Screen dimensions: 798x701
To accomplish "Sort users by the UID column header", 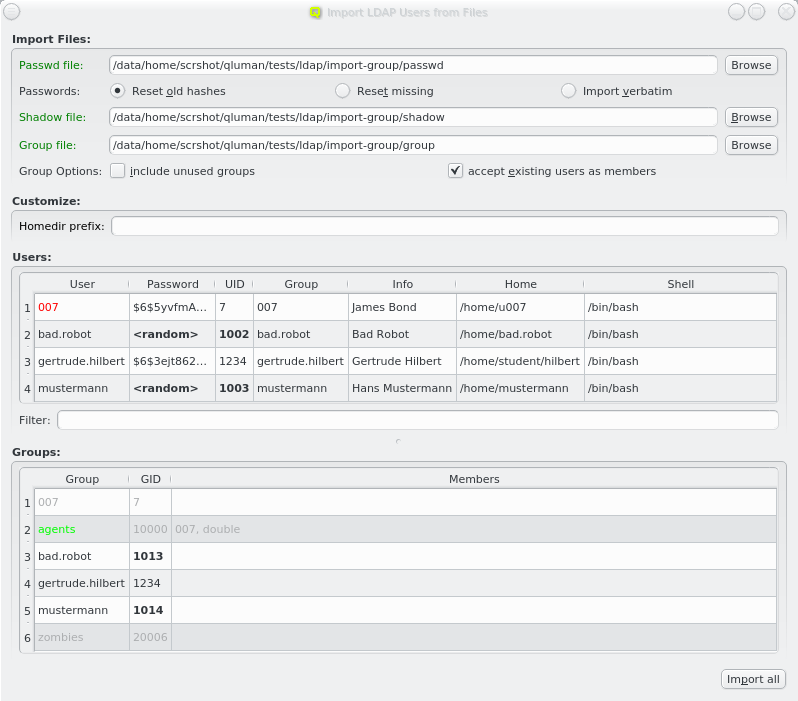I will click(234, 284).
